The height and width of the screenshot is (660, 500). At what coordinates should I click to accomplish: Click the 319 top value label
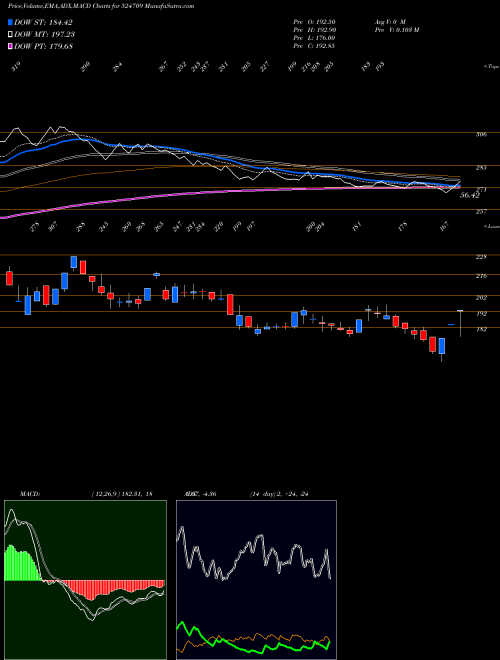tap(16, 67)
